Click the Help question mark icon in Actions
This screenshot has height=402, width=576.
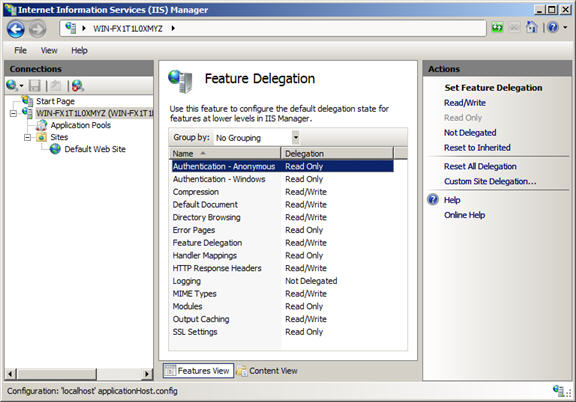pyautogui.click(x=433, y=200)
